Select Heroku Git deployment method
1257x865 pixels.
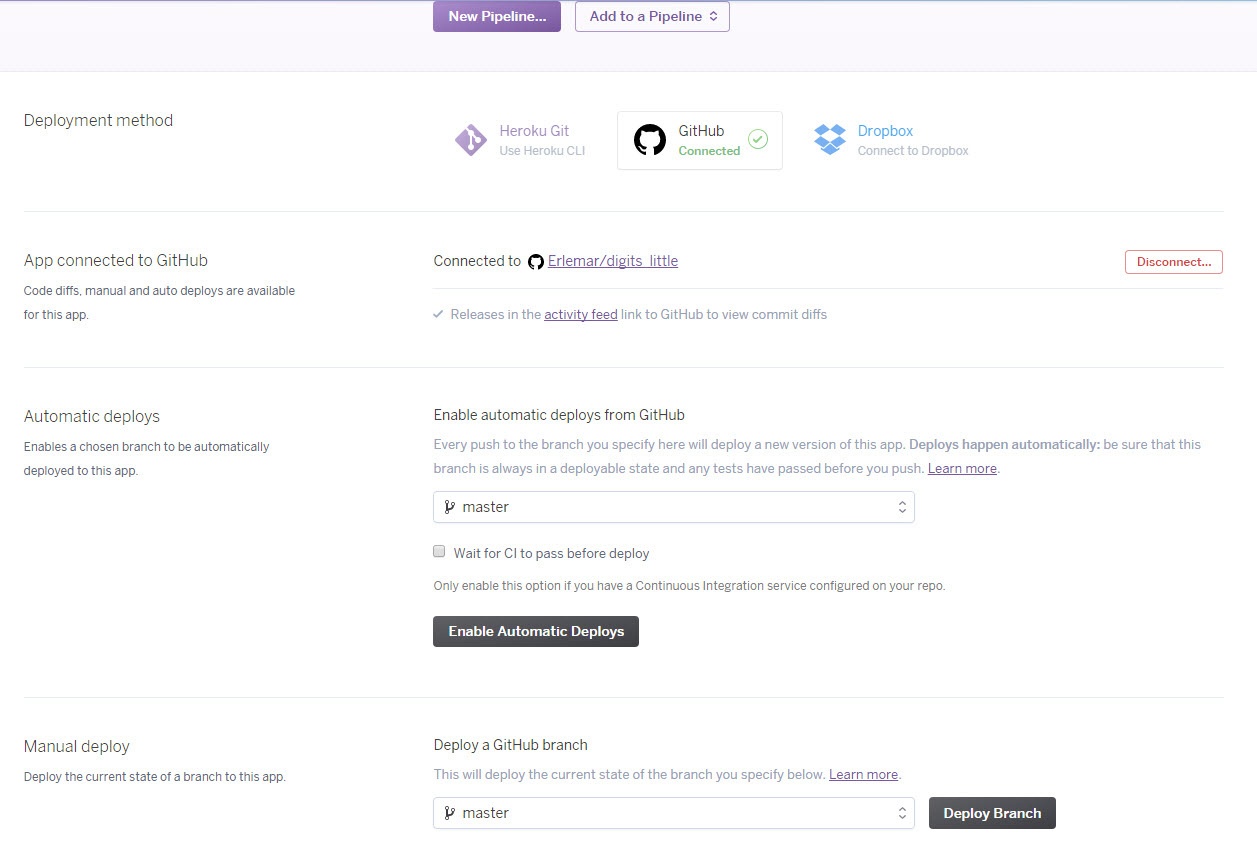[x=520, y=140]
